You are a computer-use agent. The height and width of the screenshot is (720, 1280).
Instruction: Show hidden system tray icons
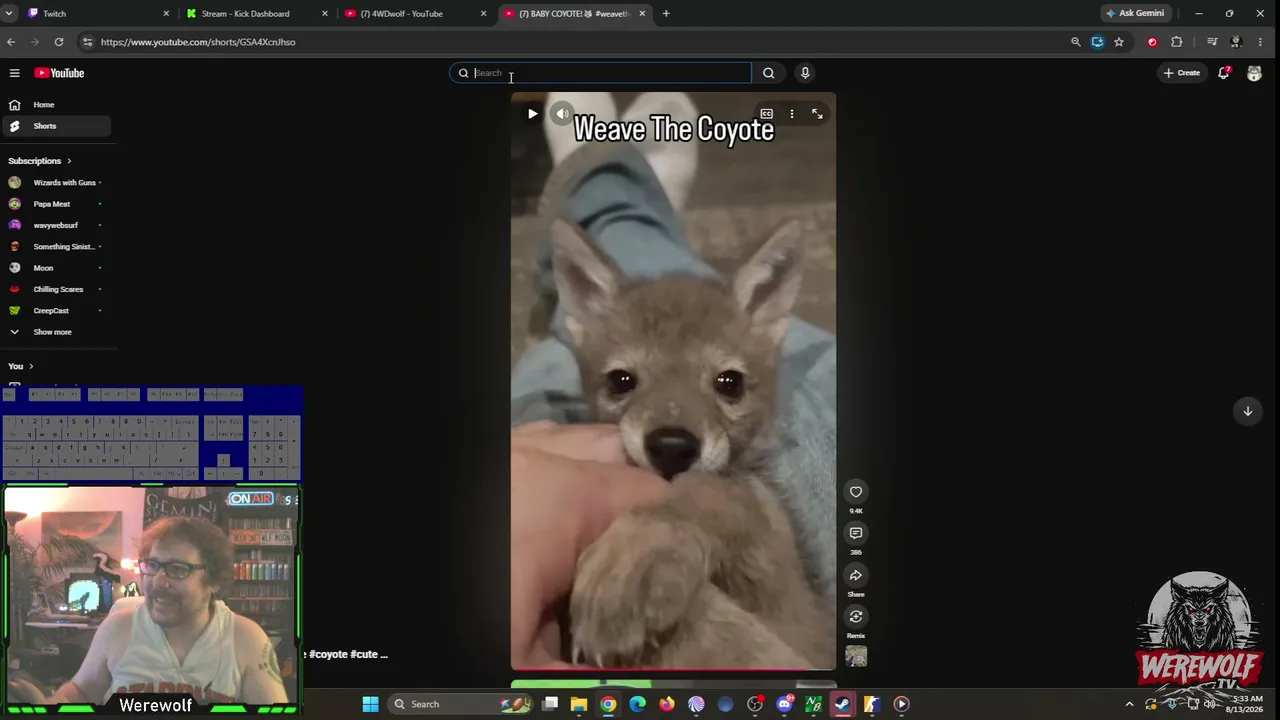click(x=1130, y=704)
